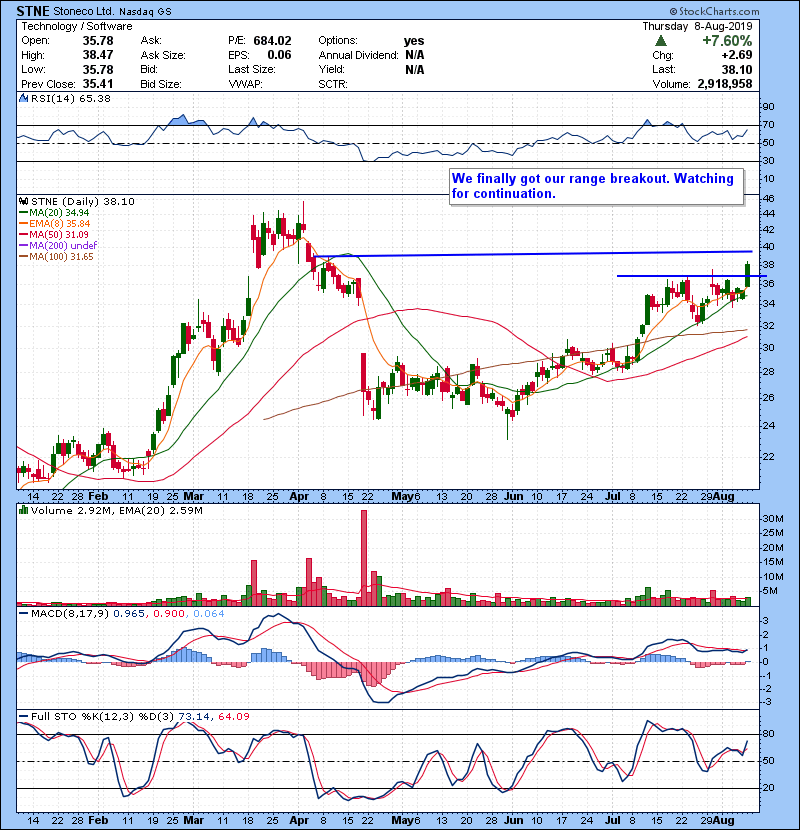800x830 pixels.
Task: Click the Aug label on bottom date axis
Action: (x=724, y=820)
